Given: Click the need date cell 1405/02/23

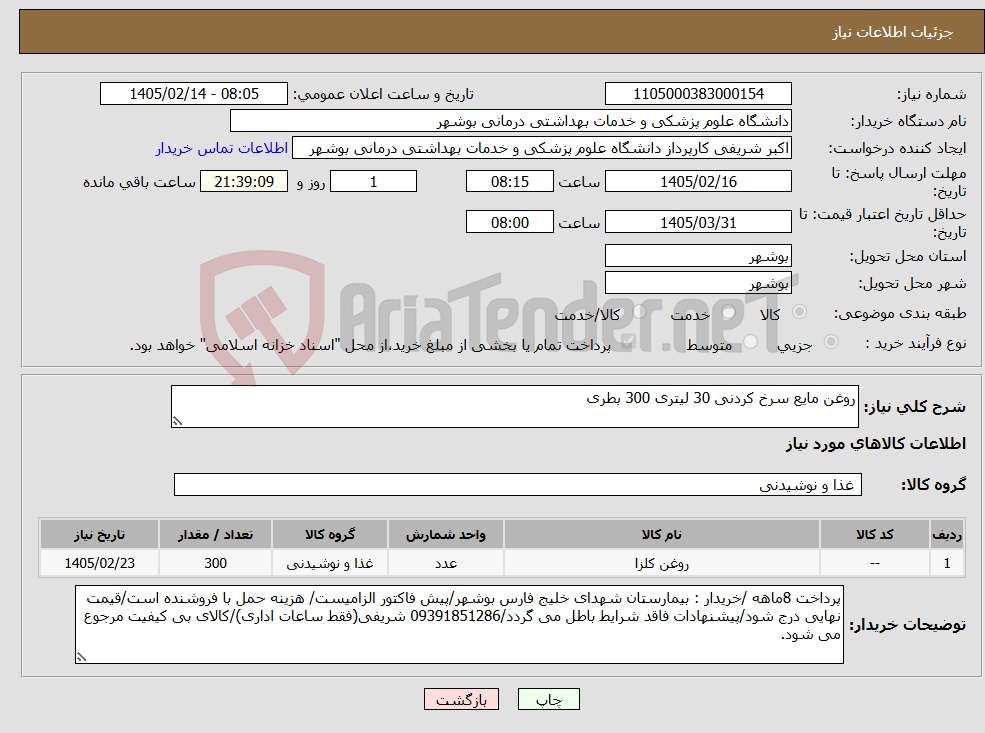Looking at the screenshot, I should click(99, 563).
